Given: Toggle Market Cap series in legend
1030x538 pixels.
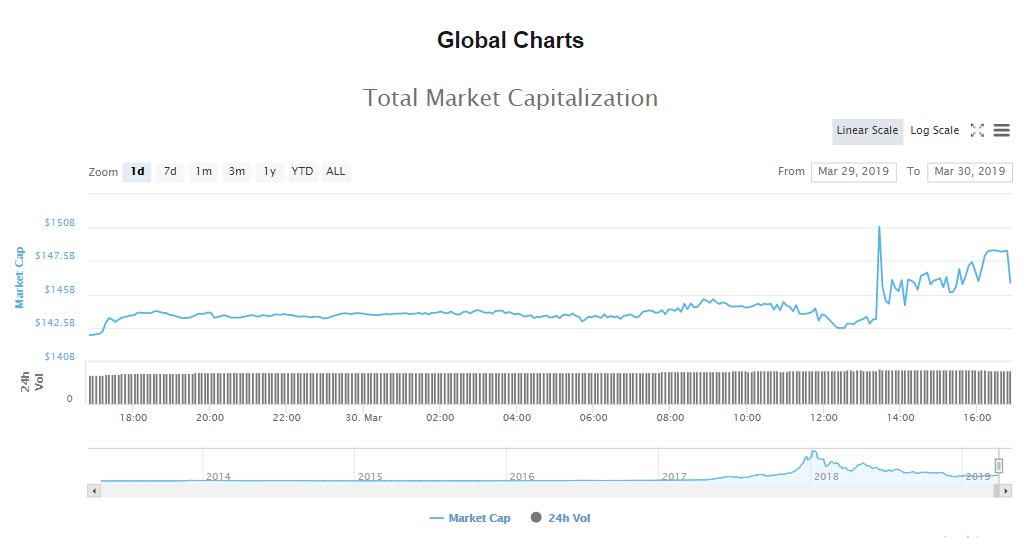Looking at the screenshot, I should [470, 518].
